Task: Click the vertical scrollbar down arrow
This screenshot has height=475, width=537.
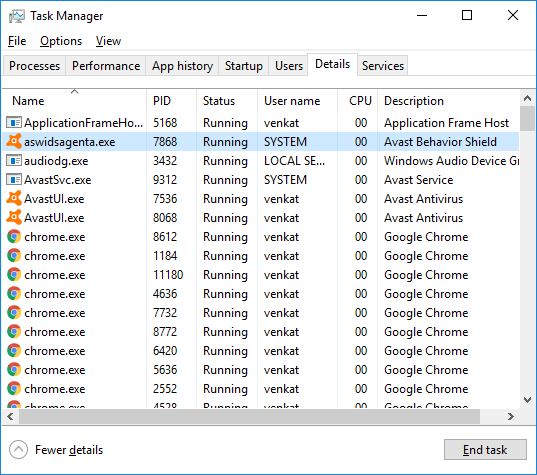Action: [x=527, y=399]
